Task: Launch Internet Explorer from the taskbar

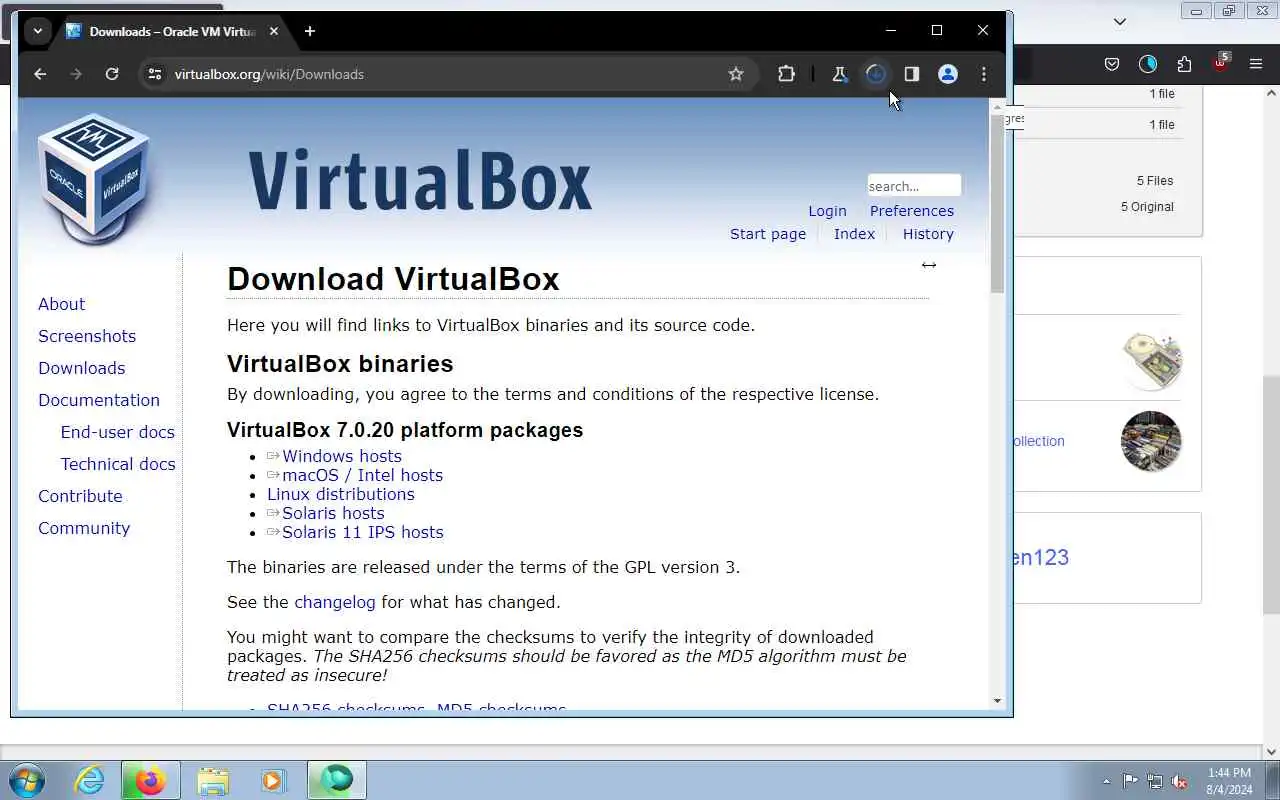Action: pyautogui.click(x=90, y=780)
